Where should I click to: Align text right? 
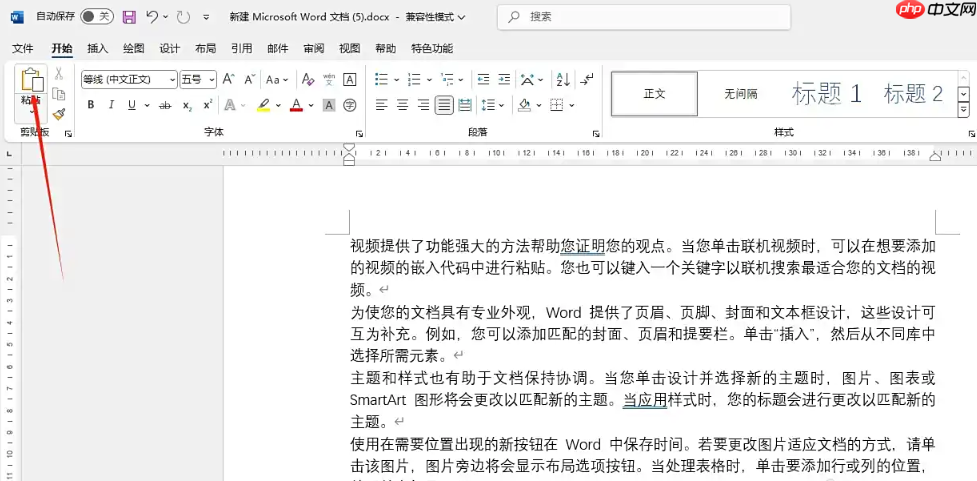pyautogui.click(x=423, y=105)
